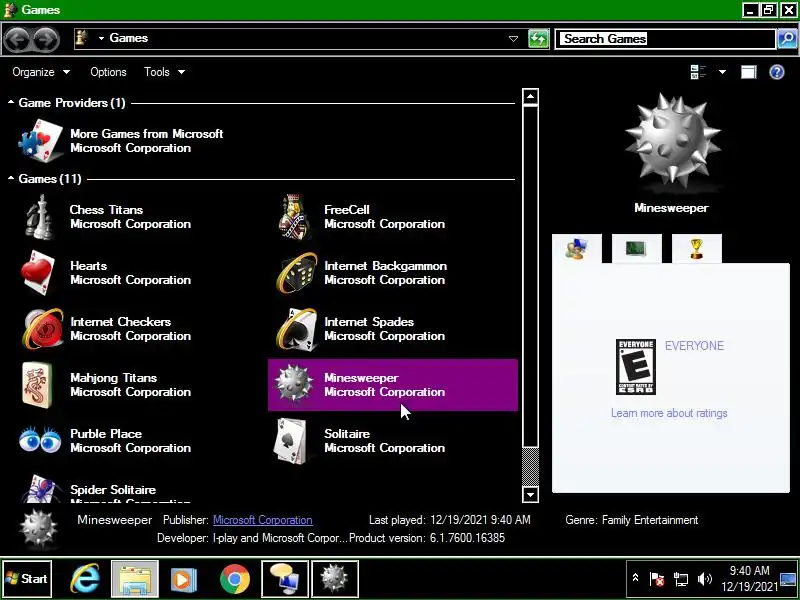
Task: Collapse the Games (11) group
Action: [x=11, y=179]
